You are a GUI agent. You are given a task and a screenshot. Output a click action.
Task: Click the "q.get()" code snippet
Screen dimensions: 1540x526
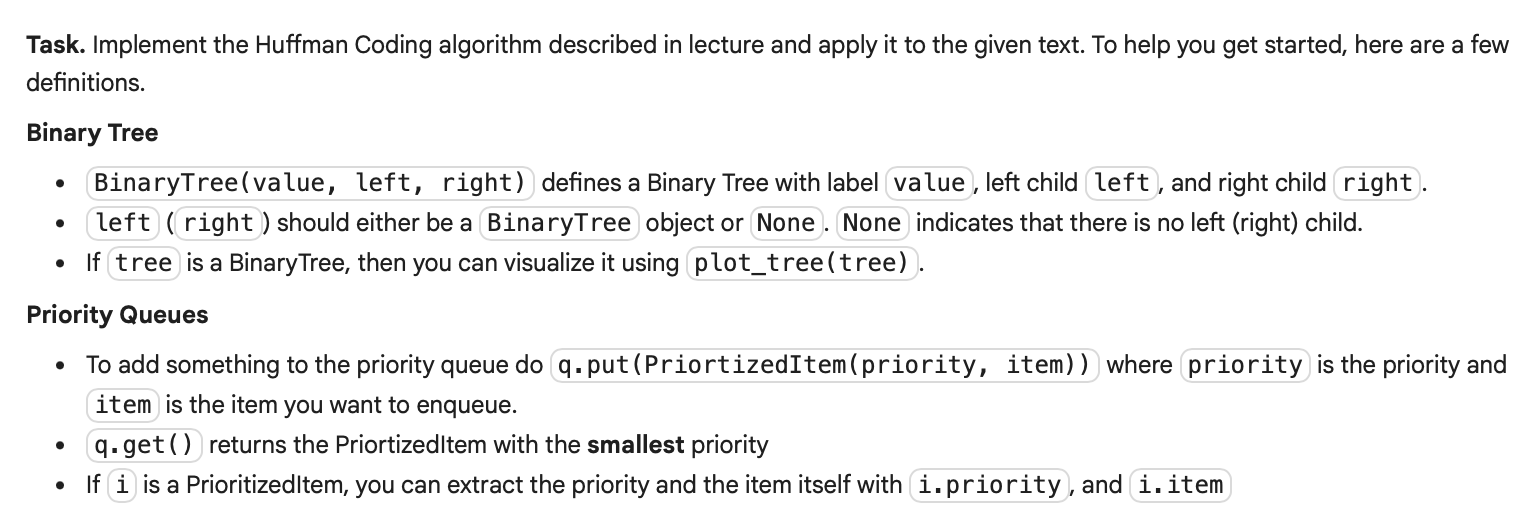click(x=145, y=444)
